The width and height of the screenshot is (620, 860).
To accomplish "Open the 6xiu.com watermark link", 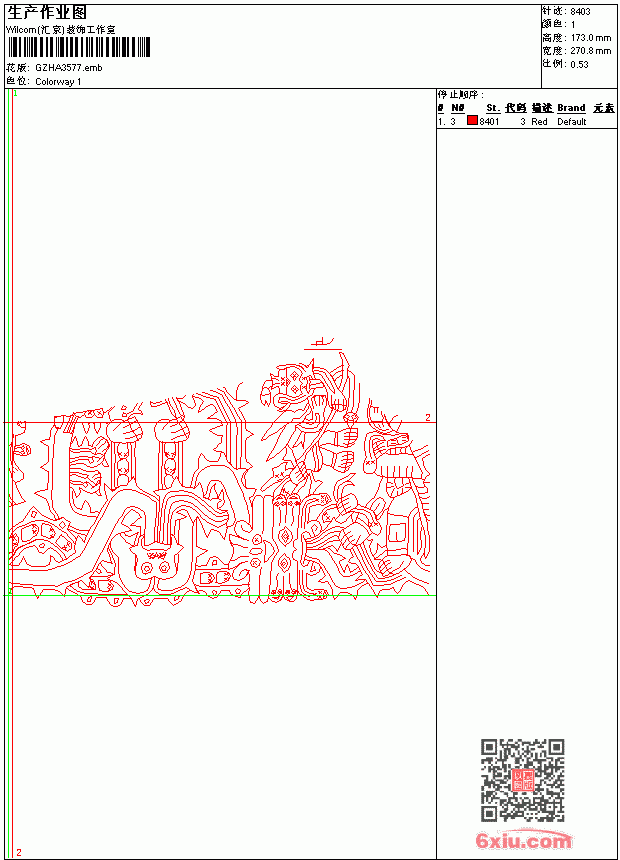I will click(x=523, y=840).
